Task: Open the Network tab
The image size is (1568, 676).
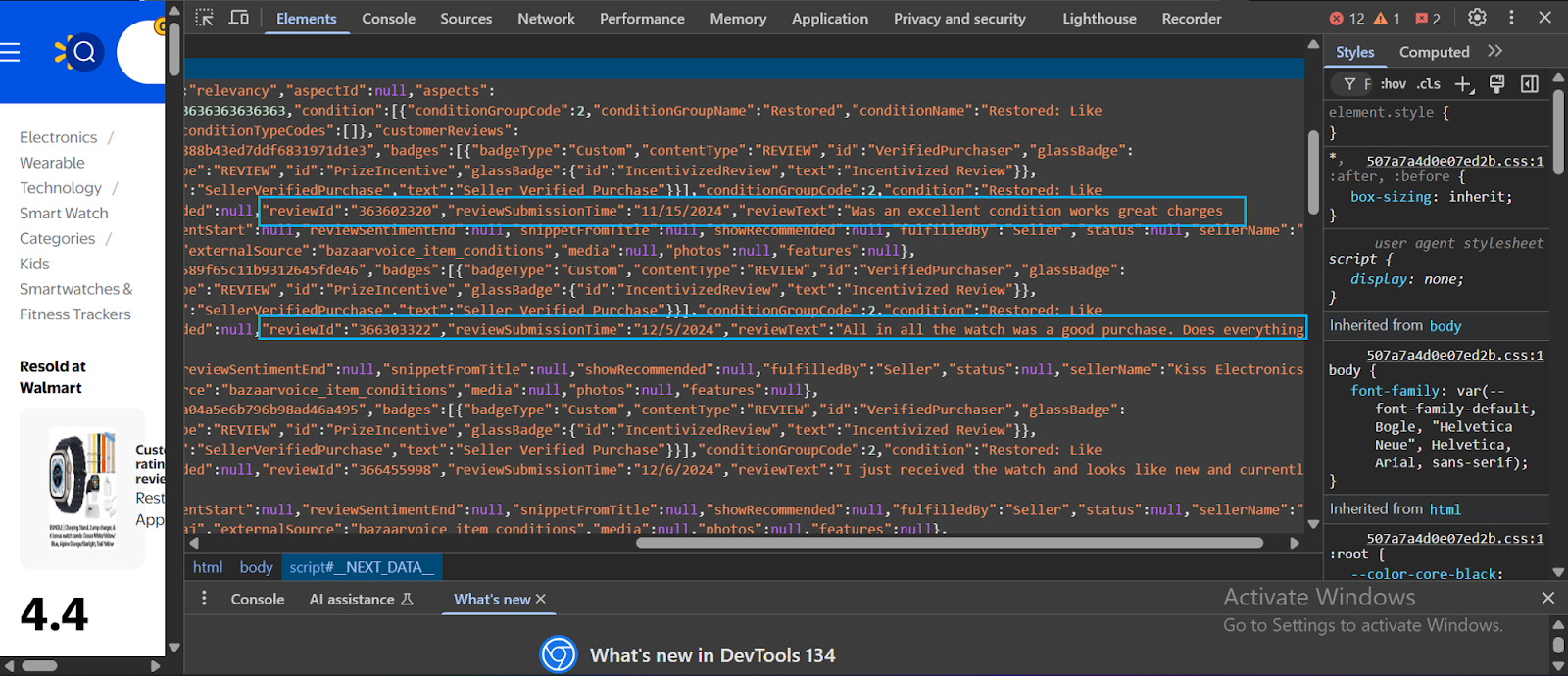Action: [x=546, y=18]
